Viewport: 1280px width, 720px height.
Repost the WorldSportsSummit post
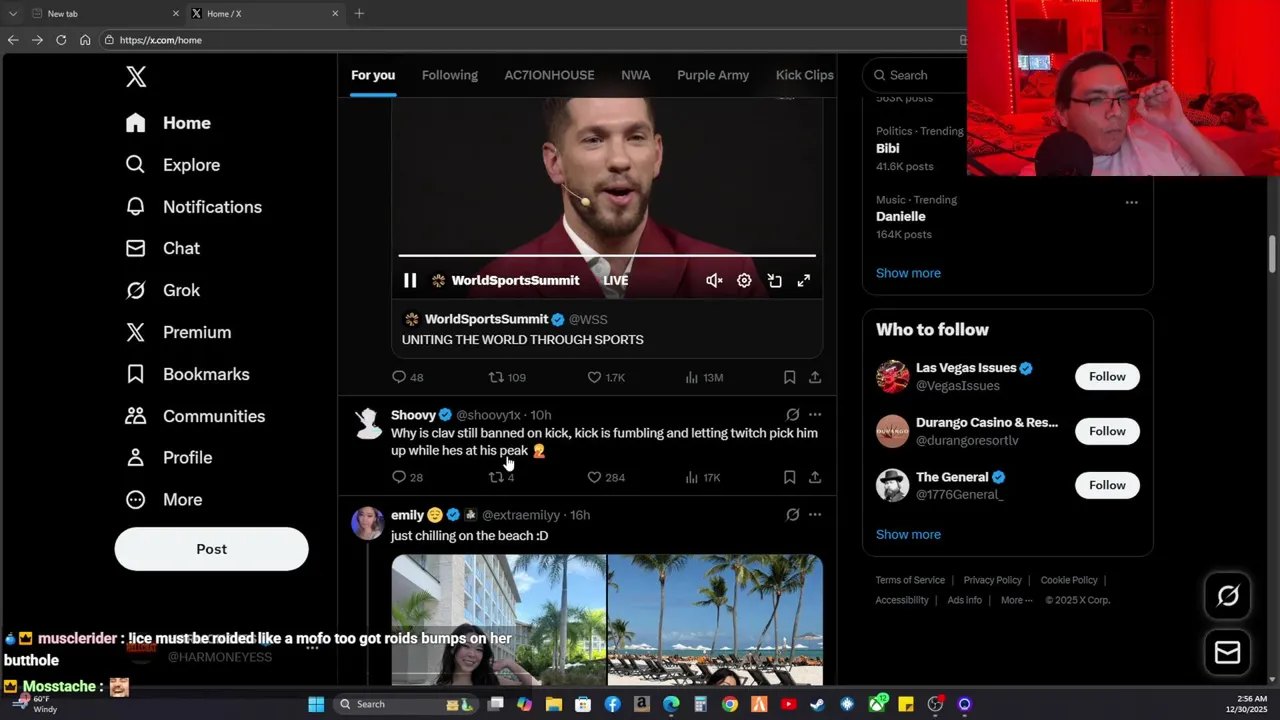[507, 377]
